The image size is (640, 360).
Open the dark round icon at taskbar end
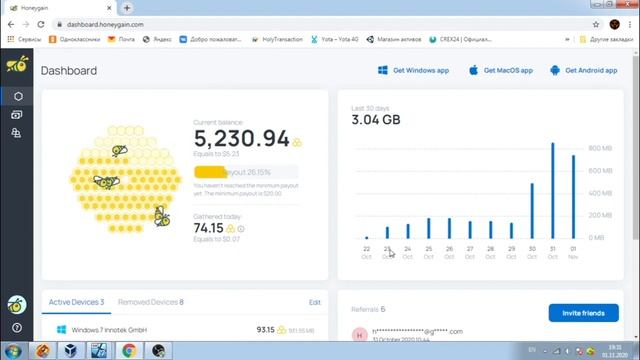[x=158, y=351]
